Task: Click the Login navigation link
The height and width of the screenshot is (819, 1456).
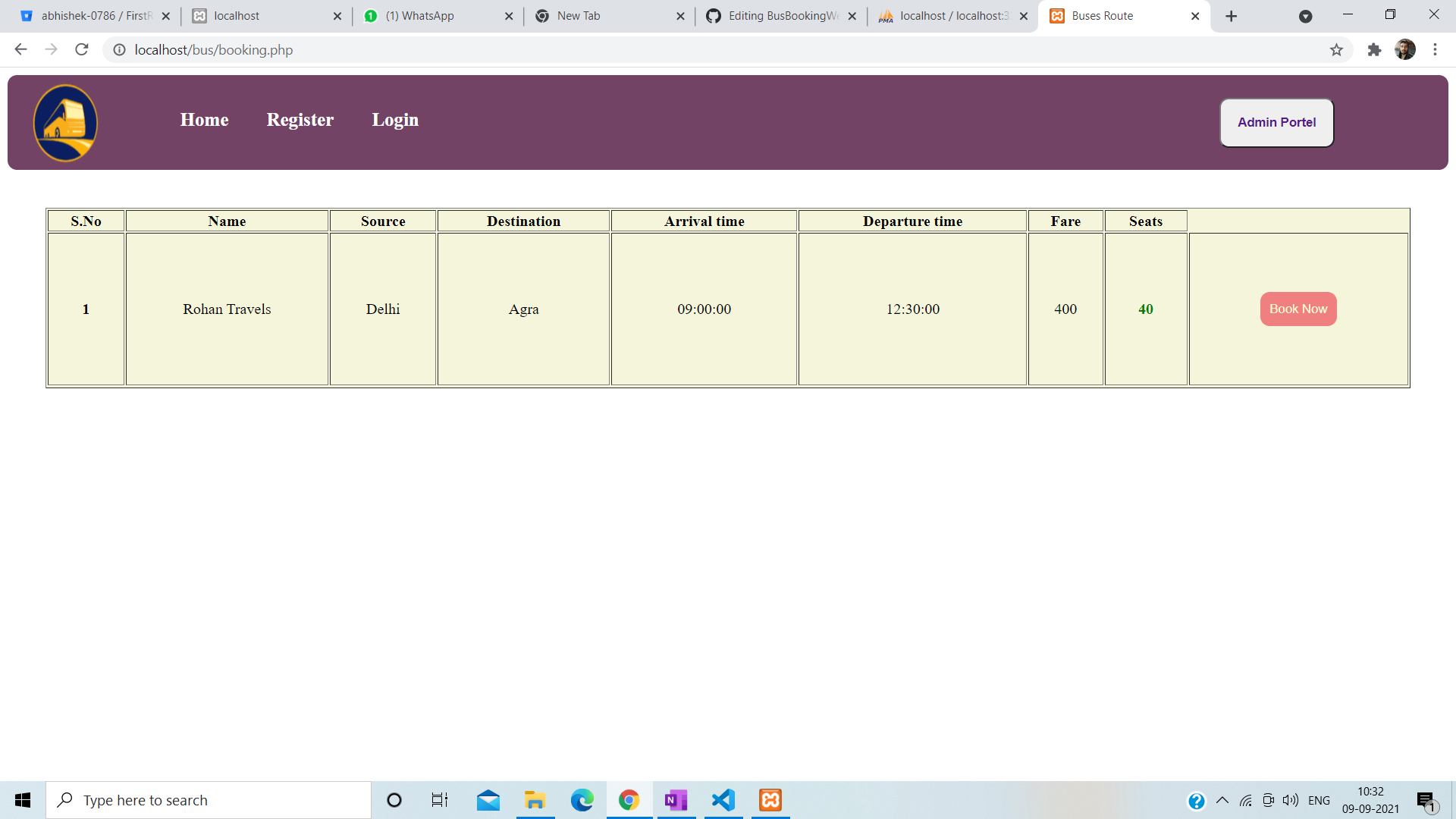Action: [395, 119]
